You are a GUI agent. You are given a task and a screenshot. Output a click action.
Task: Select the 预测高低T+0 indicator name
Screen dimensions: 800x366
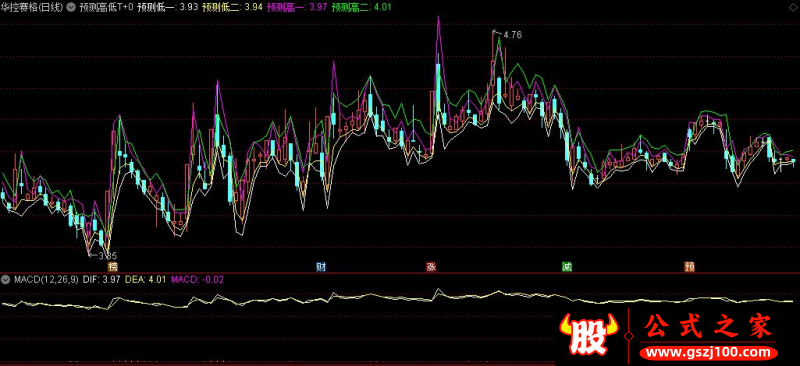coord(107,8)
